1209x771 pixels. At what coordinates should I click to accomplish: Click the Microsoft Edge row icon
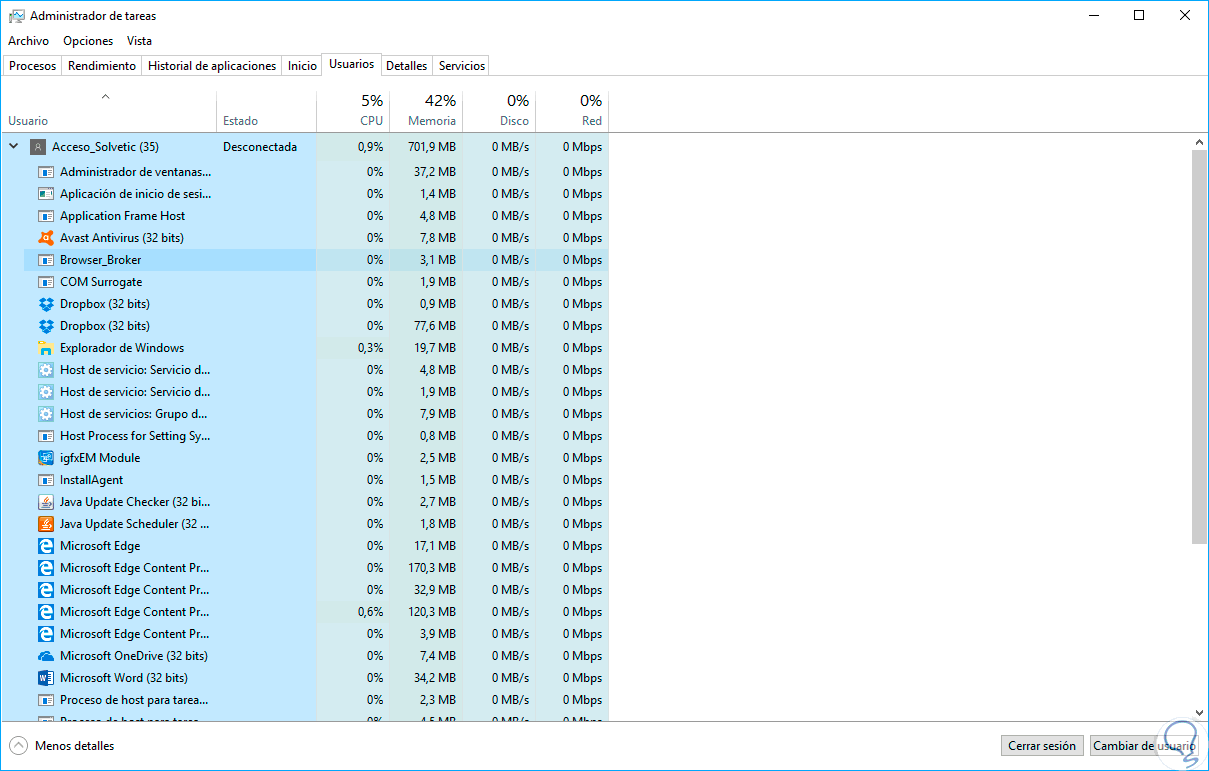point(45,546)
